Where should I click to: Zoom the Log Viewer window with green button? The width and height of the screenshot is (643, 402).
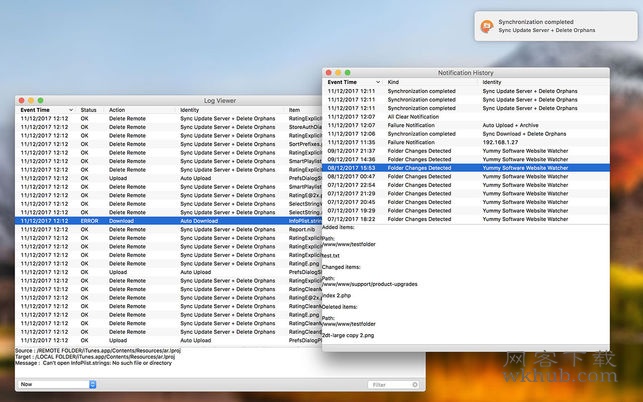pos(41,100)
